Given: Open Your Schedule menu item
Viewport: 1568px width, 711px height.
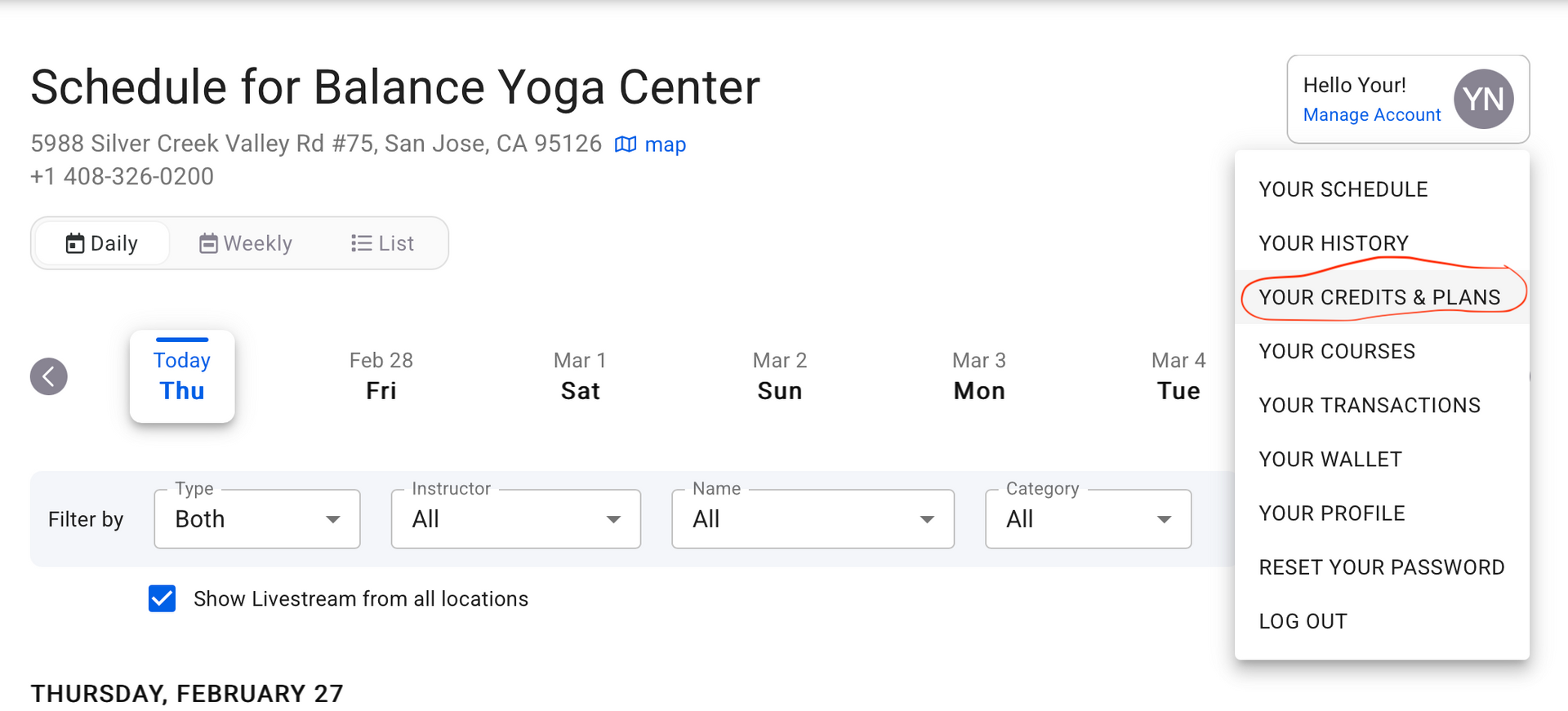Looking at the screenshot, I should (1382, 189).
